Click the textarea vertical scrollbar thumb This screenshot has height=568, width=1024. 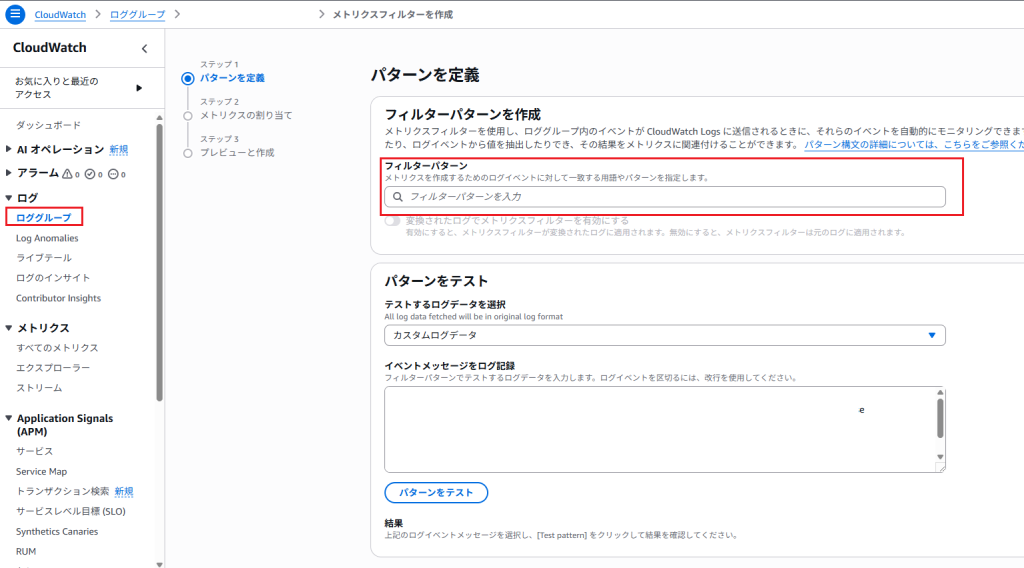940,418
